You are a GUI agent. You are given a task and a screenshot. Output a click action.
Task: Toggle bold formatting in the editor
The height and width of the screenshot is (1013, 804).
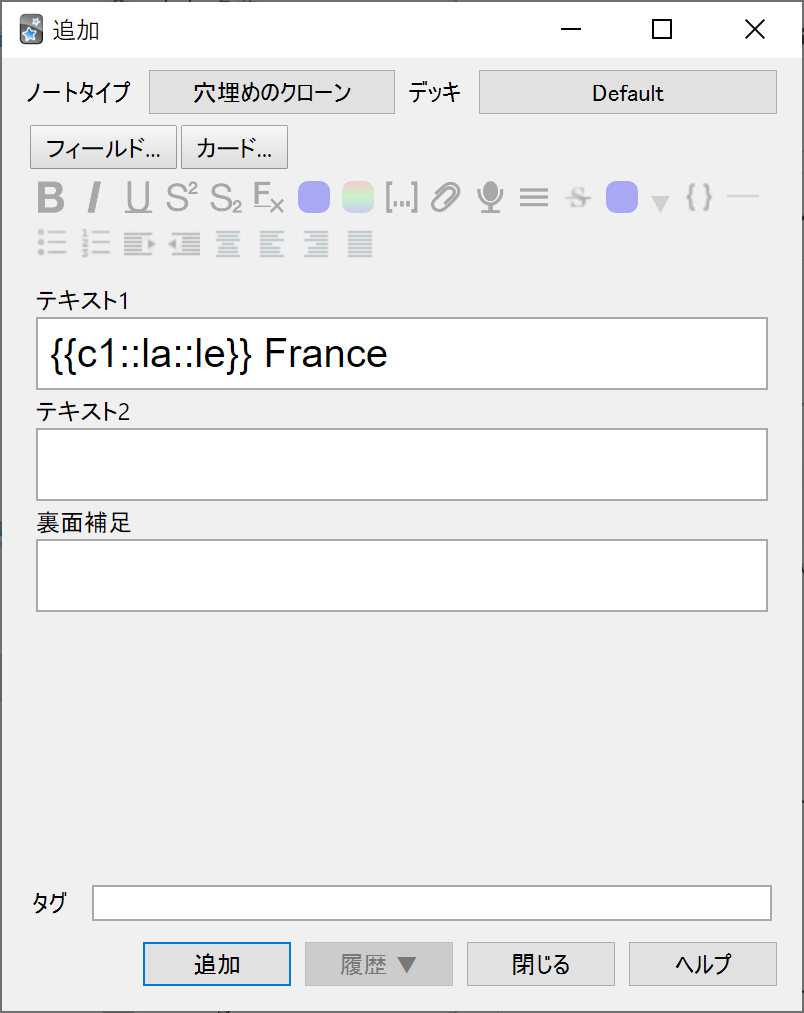[x=50, y=197]
